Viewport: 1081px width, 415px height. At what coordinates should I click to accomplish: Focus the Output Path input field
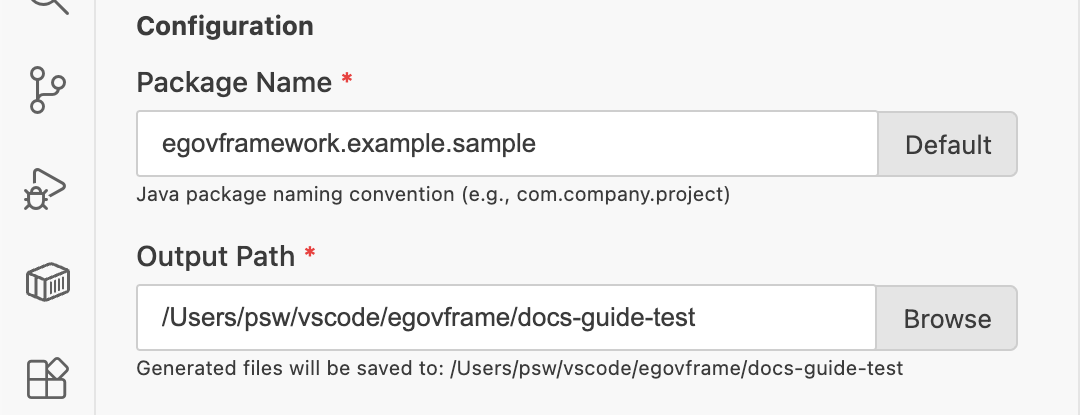780,319
